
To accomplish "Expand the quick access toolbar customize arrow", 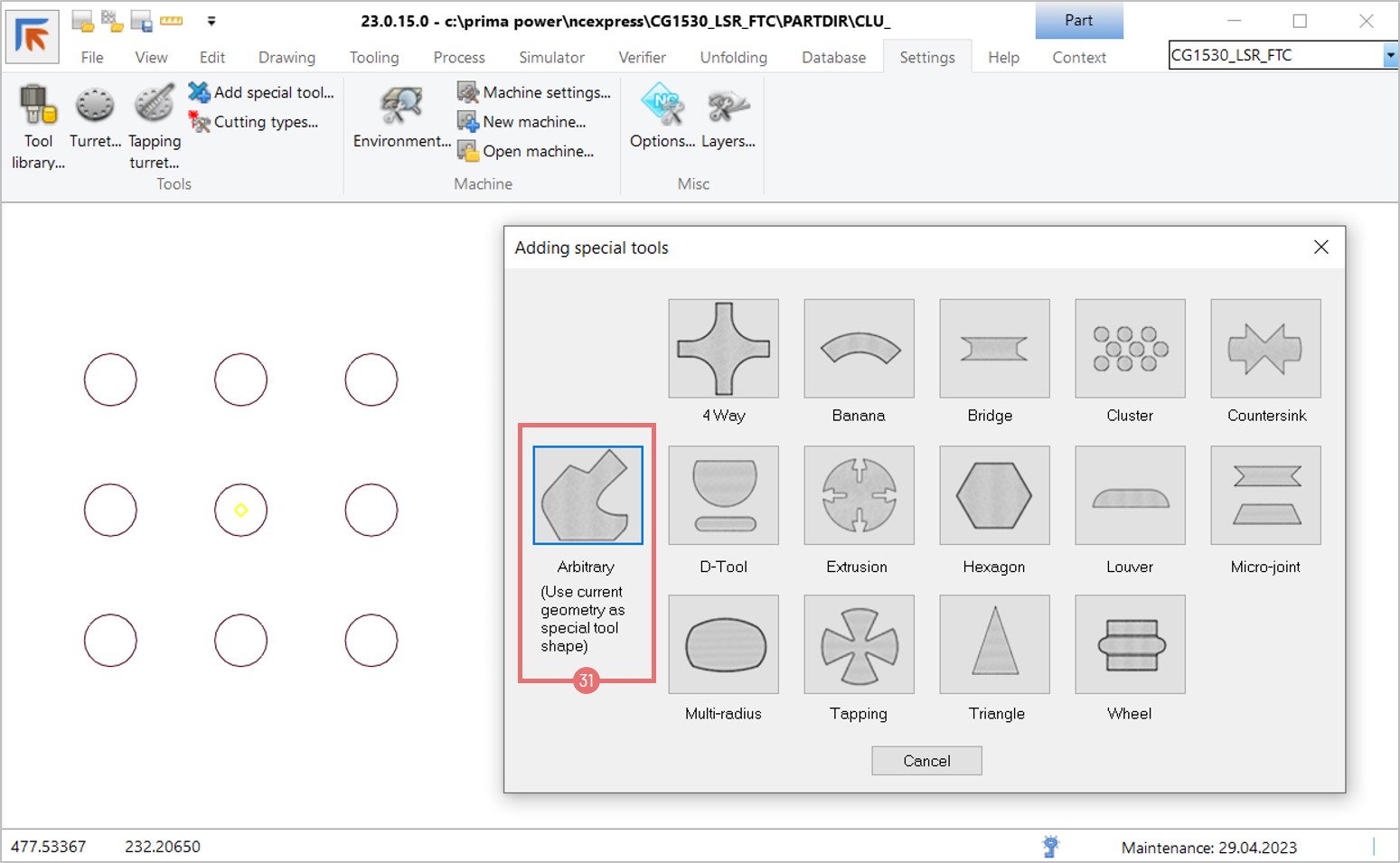I will (x=211, y=21).
